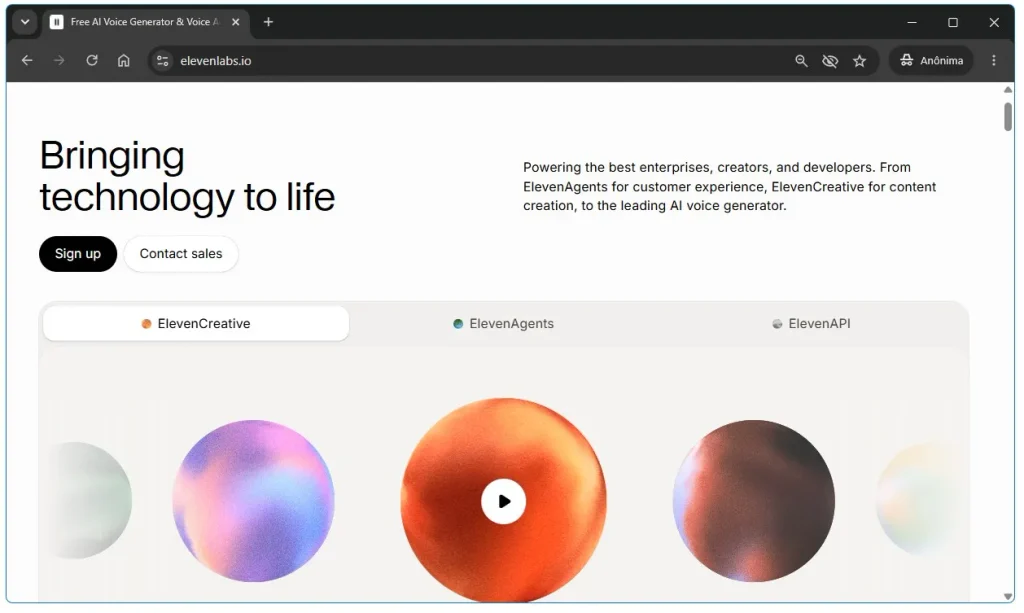Bookmark this page with the star icon

point(859,61)
